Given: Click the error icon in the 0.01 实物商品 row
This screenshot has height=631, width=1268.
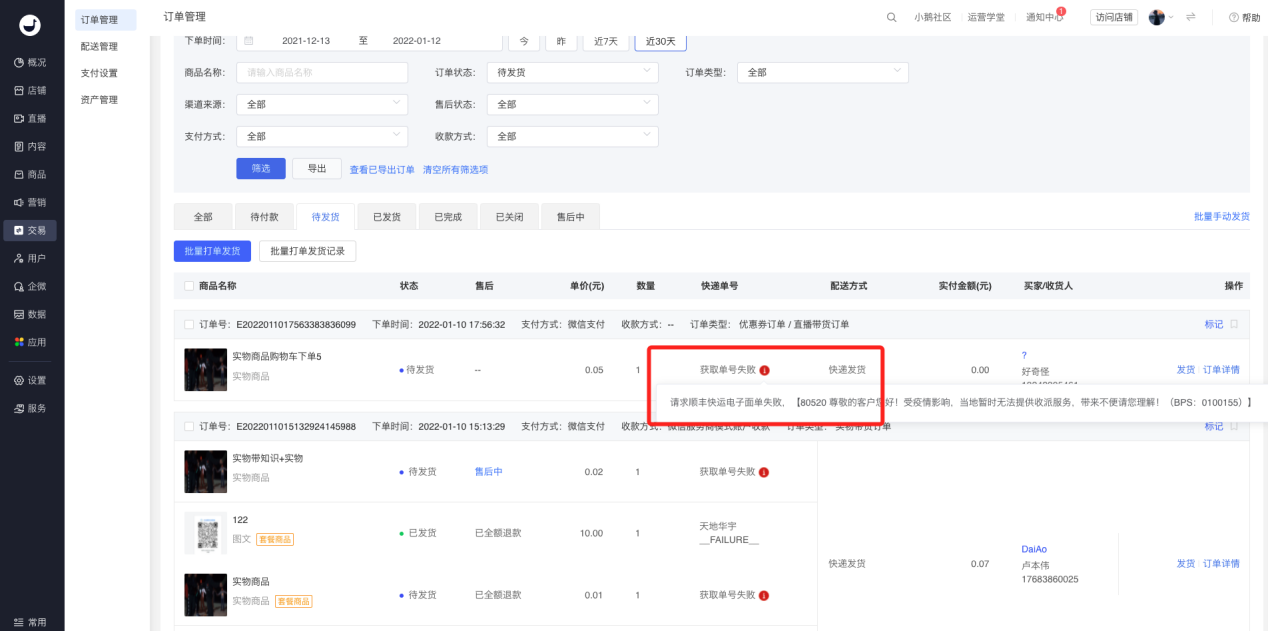Looking at the screenshot, I should 764,595.
